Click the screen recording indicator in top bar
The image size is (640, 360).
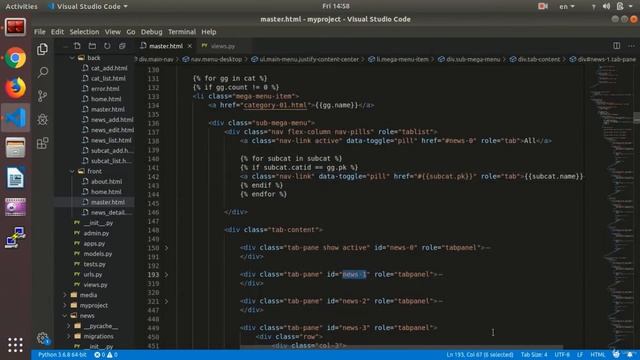pyautogui.click(x=542, y=7)
